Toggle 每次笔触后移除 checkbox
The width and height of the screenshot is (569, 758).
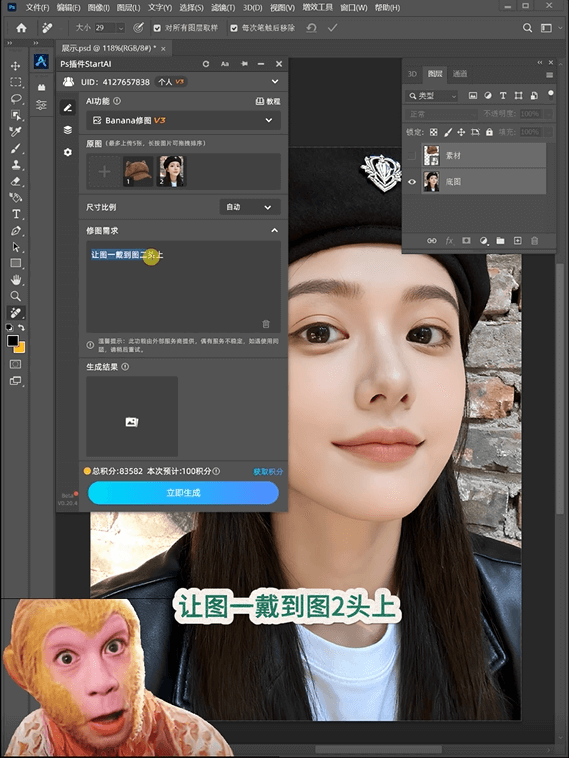pos(234,28)
